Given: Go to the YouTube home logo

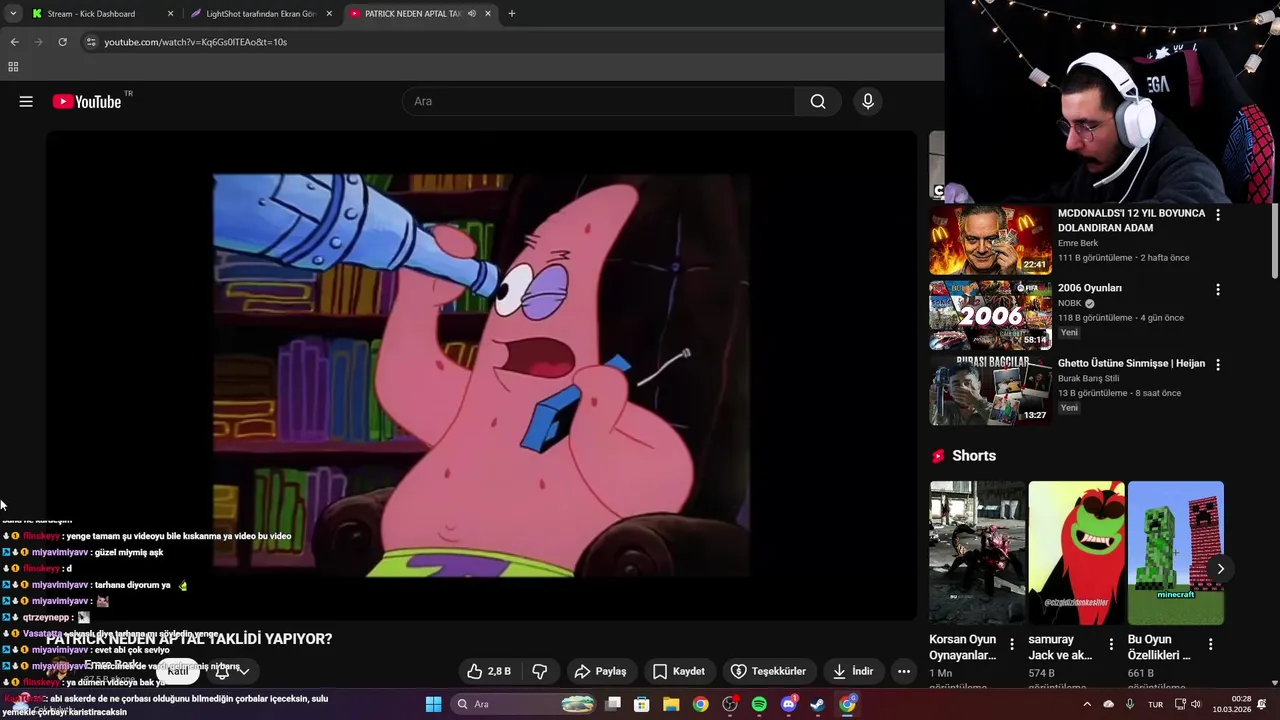Looking at the screenshot, I should click(x=87, y=101).
